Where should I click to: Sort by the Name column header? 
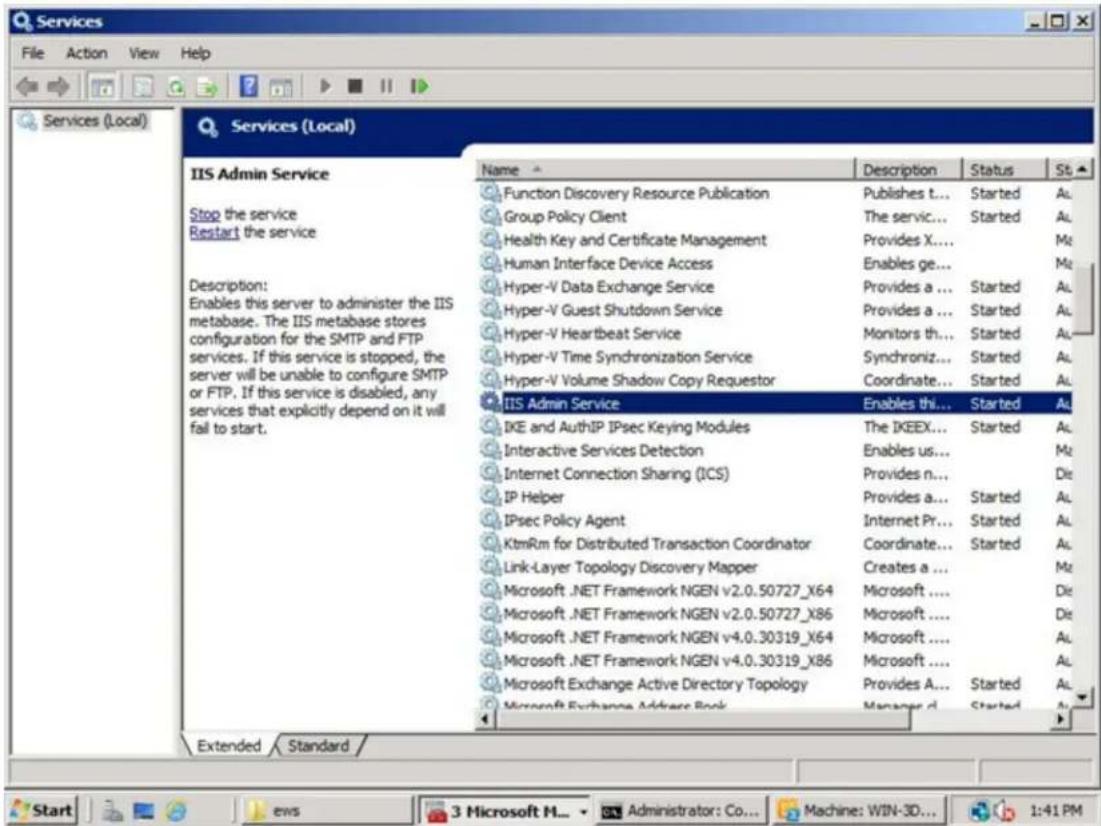click(666, 170)
